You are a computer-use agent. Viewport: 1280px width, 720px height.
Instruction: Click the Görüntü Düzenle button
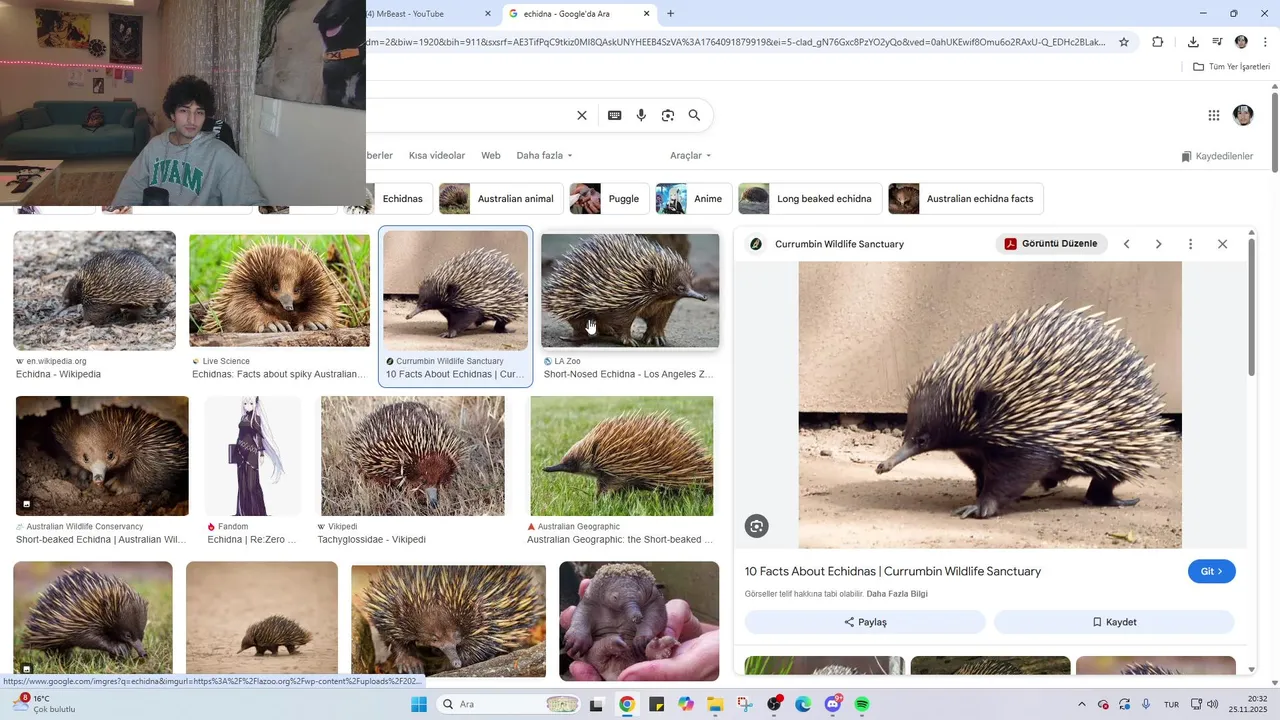coord(1051,244)
